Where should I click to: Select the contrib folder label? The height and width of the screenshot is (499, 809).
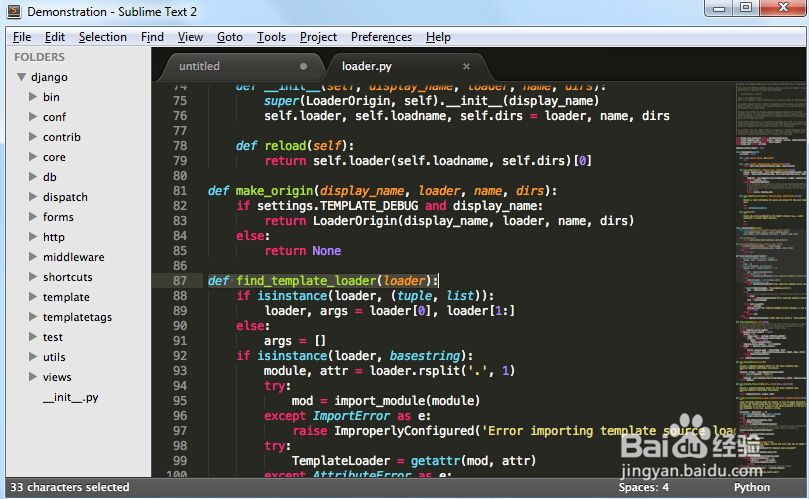62,137
